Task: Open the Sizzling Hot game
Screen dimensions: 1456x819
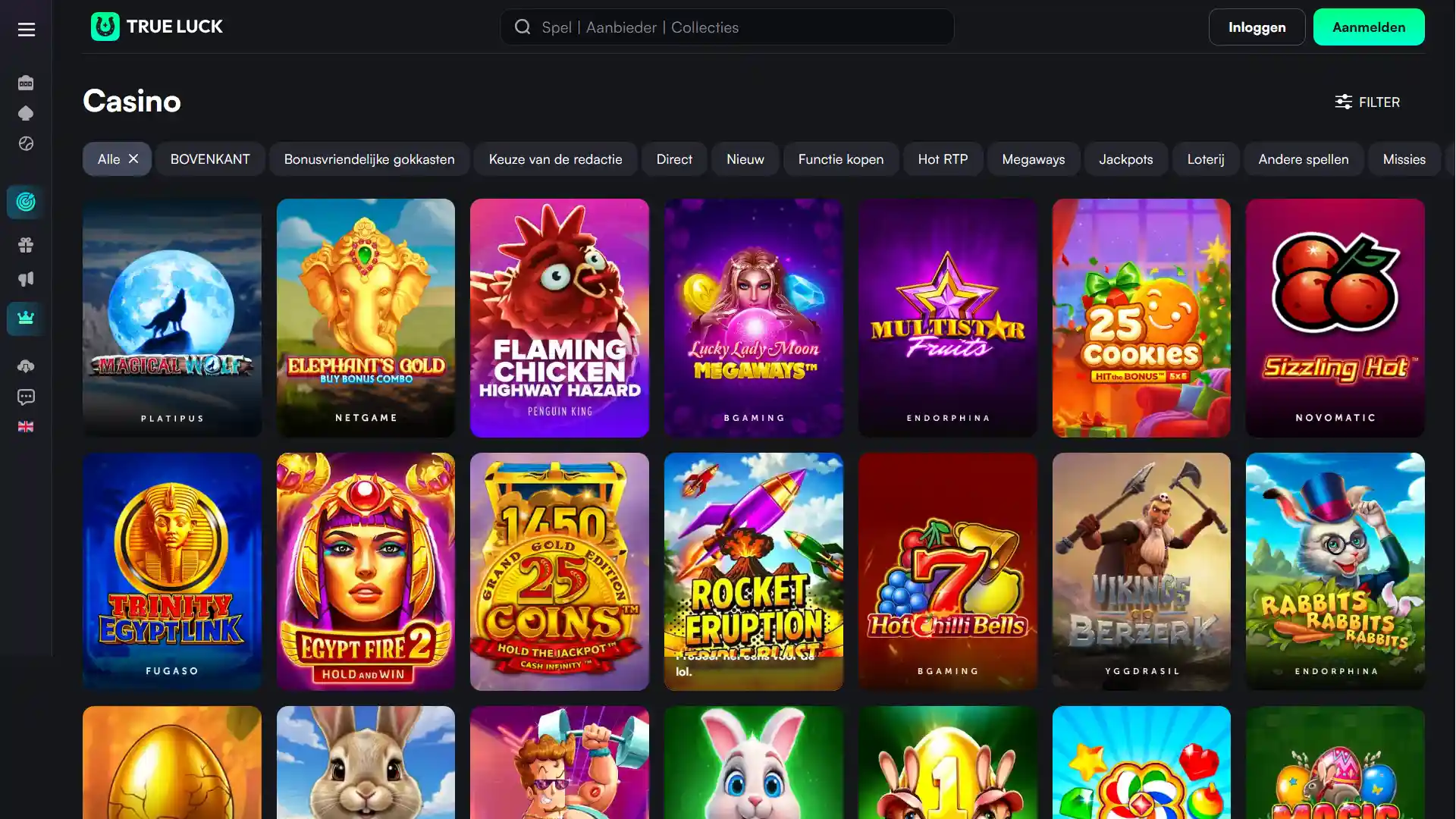Action: click(1335, 318)
